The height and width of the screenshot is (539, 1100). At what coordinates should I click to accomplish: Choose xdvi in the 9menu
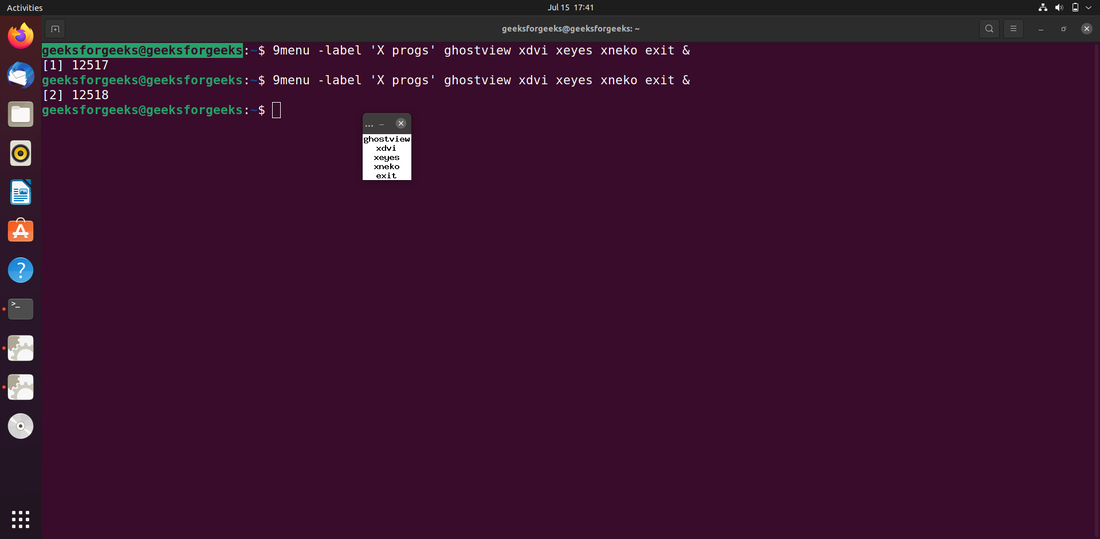pos(387,148)
